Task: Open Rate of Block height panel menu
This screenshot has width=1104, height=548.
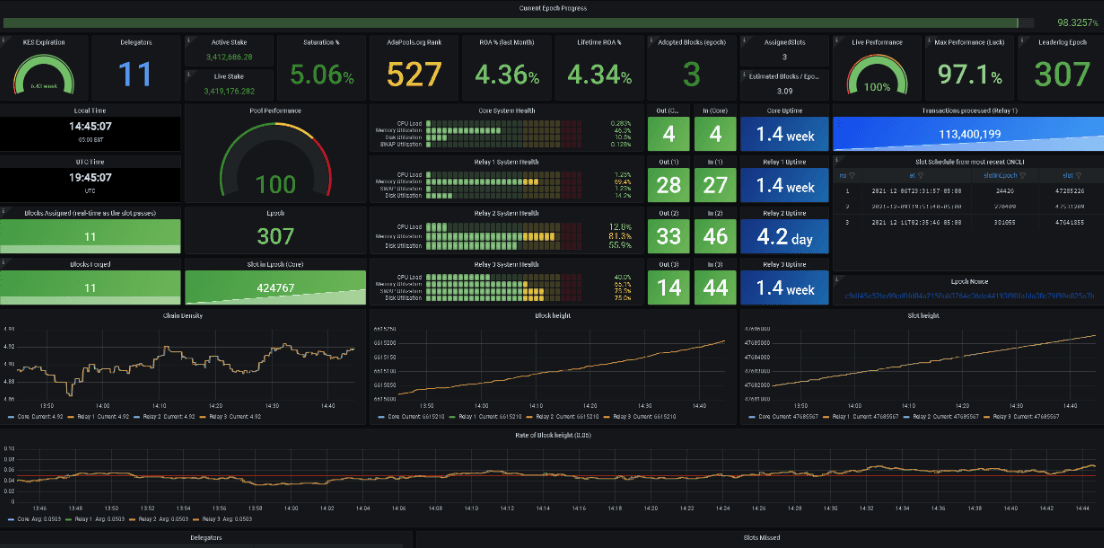Action: pos(552,435)
